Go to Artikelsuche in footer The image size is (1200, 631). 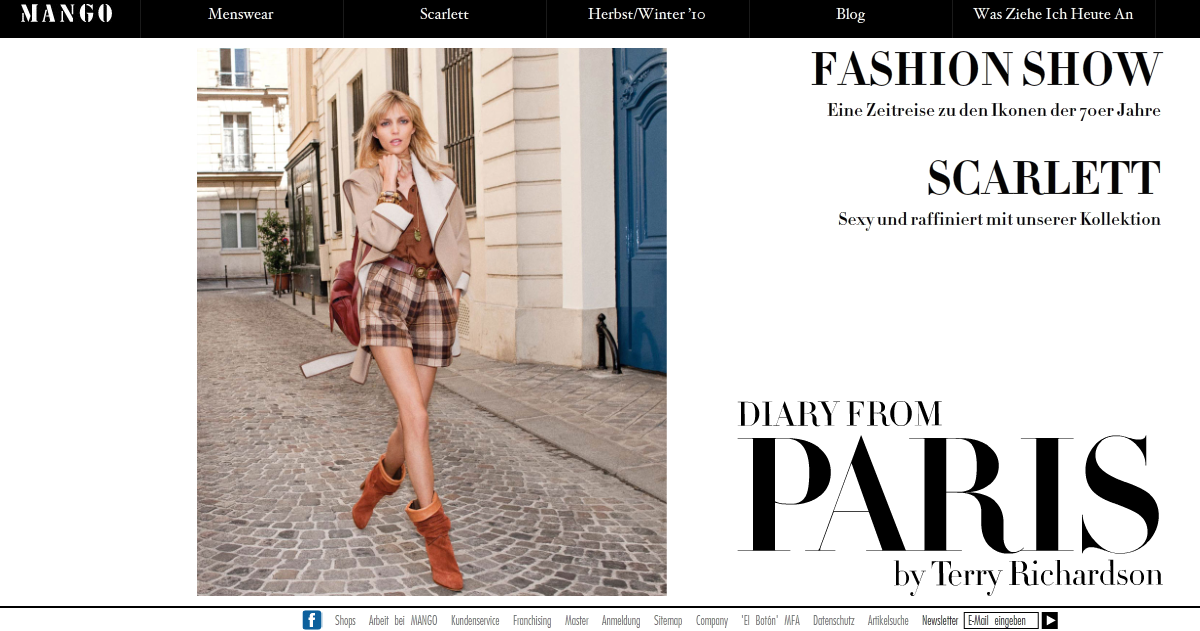tap(888, 621)
